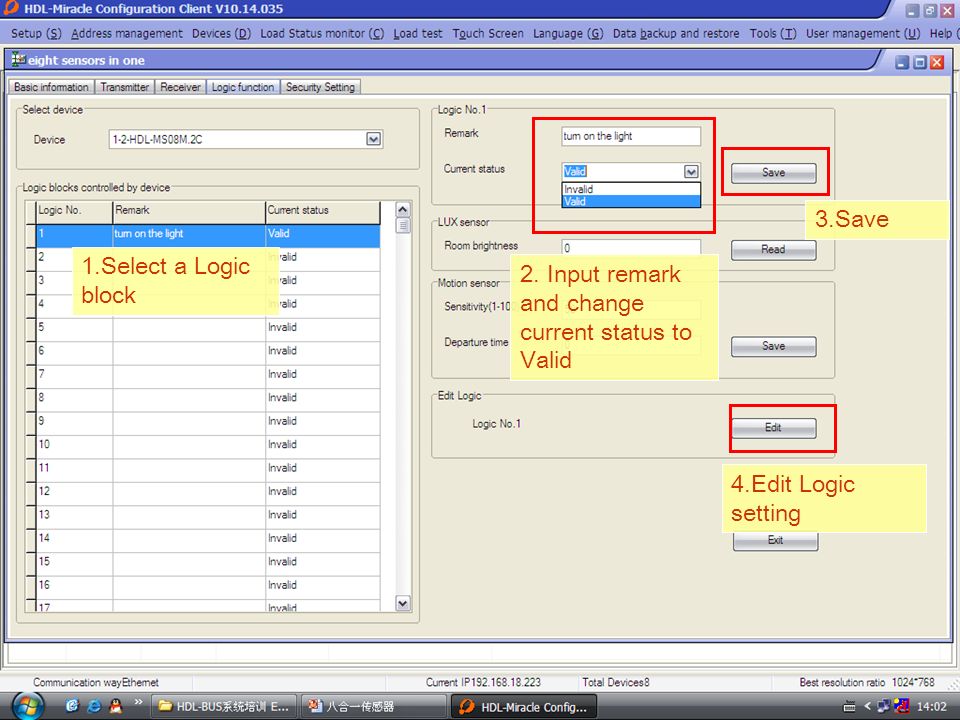Click Current status column header

click(x=323, y=211)
